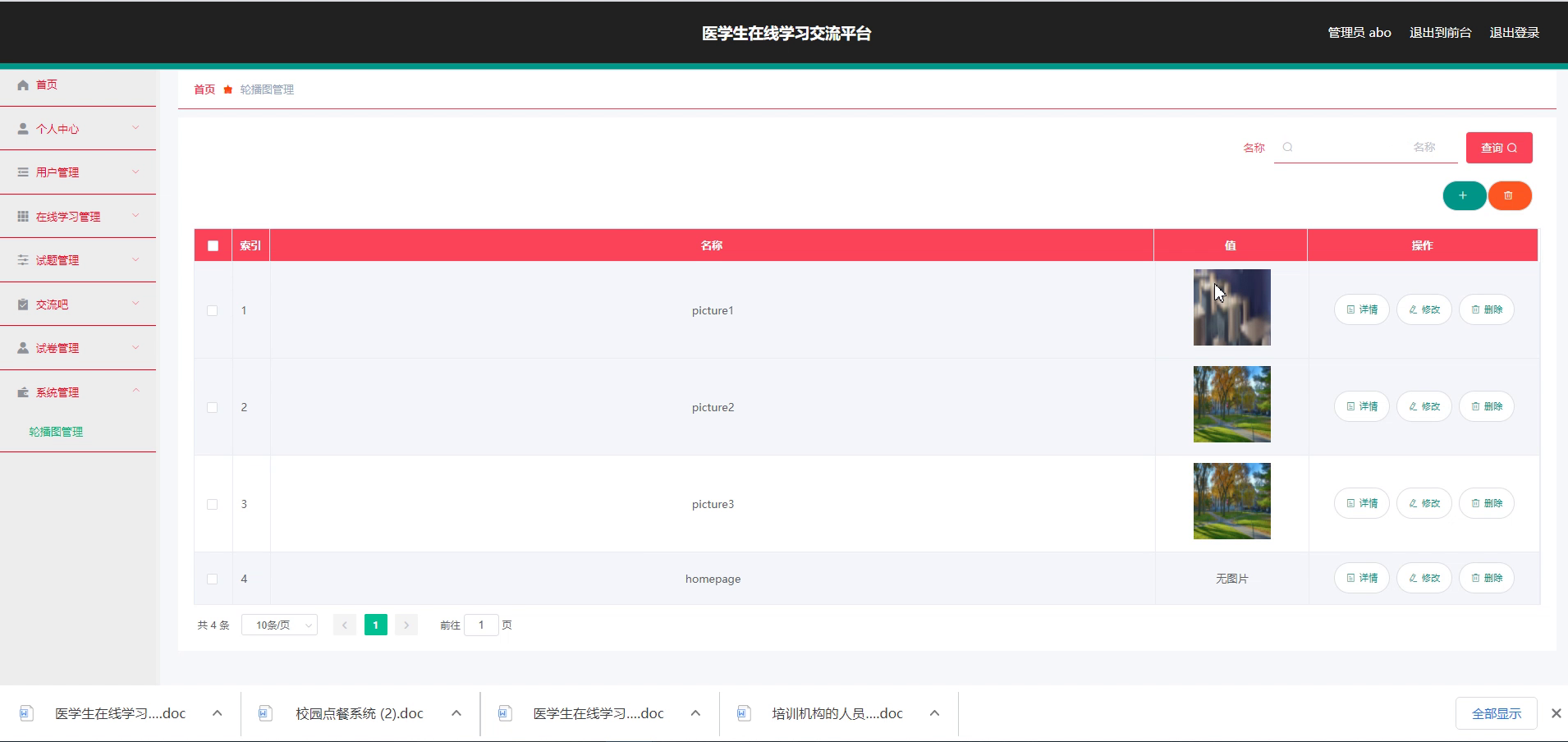Expand the 试卷管理 menu chevron
The image size is (1568, 742).
click(135, 347)
